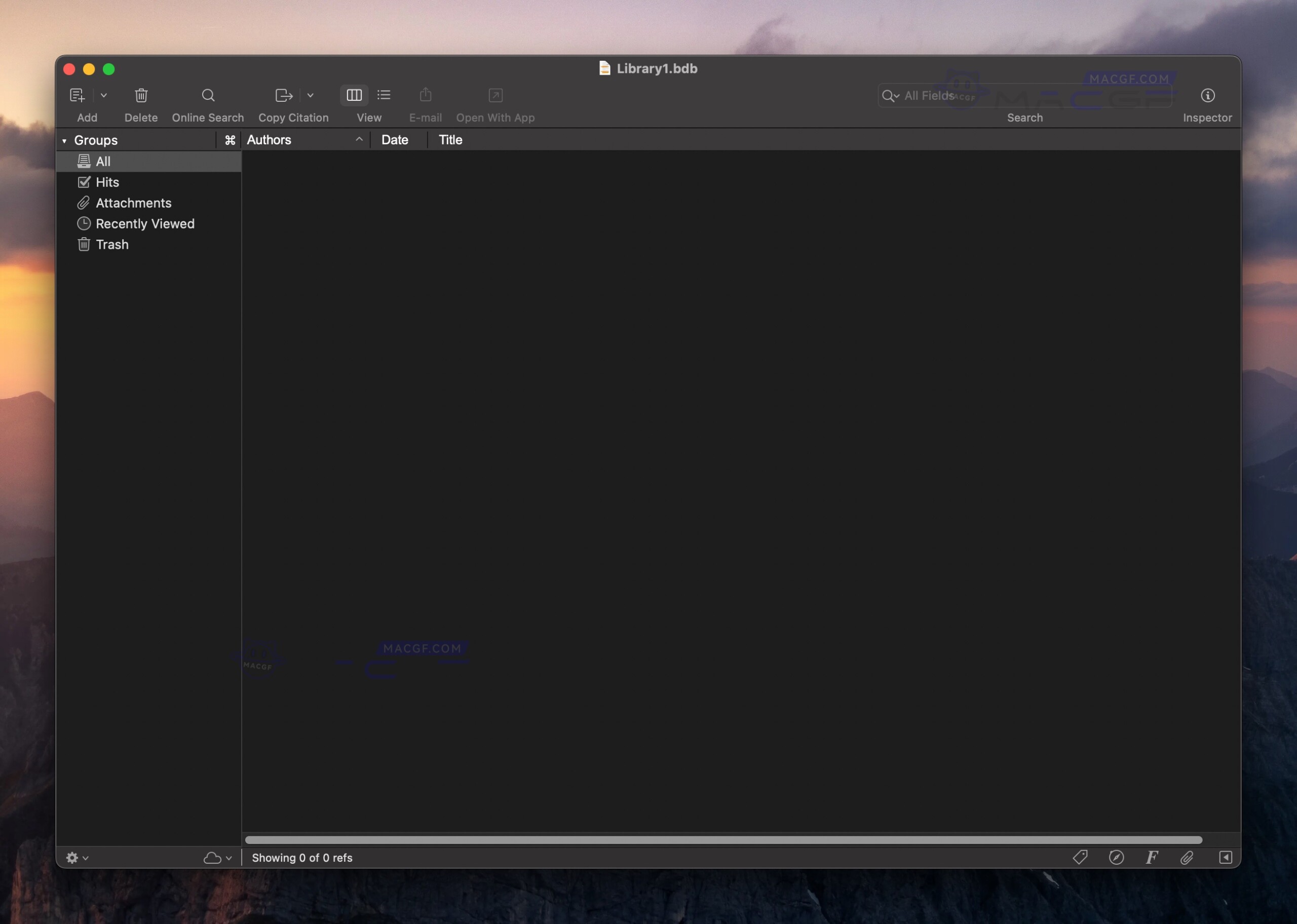Open the Add button dropdown arrow
This screenshot has width=1297, height=924.
coord(103,95)
